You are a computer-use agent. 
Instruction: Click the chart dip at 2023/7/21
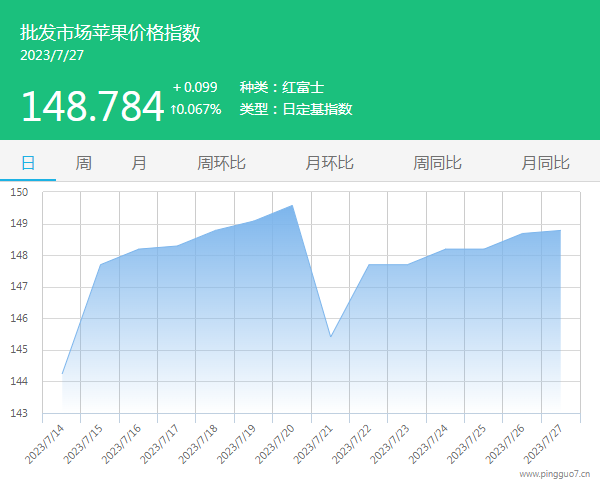point(331,337)
